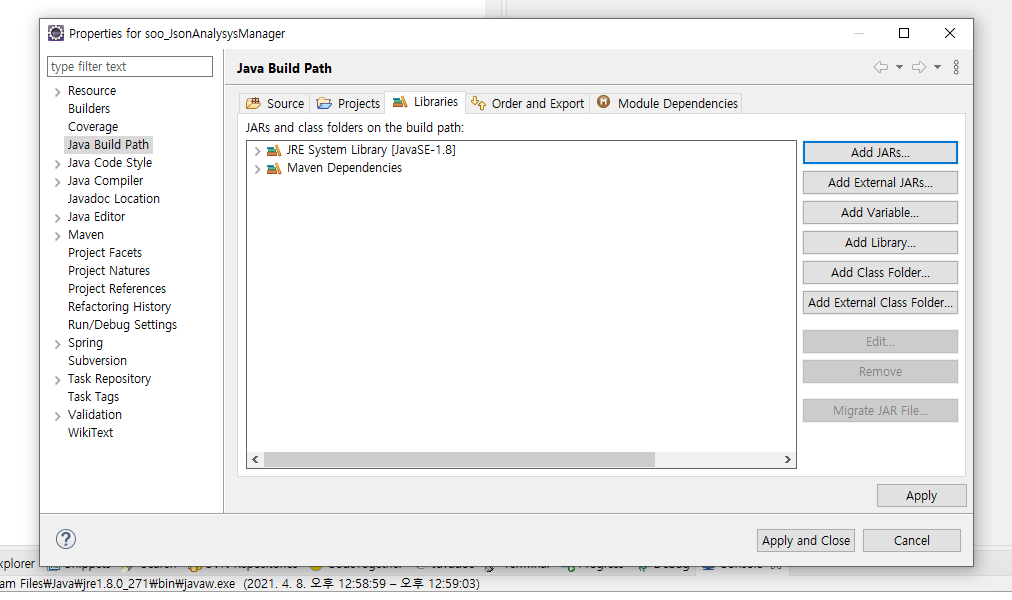Click the Add Library... button

point(880,243)
